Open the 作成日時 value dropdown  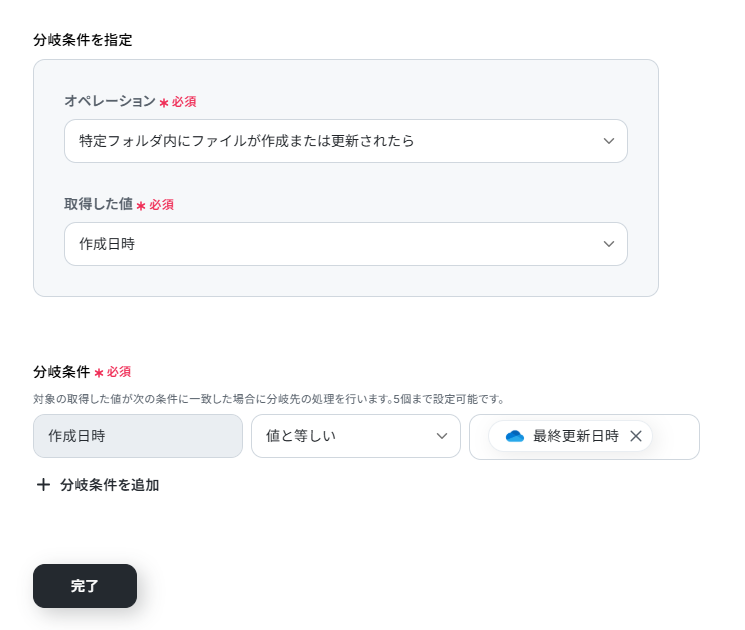tap(346, 244)
